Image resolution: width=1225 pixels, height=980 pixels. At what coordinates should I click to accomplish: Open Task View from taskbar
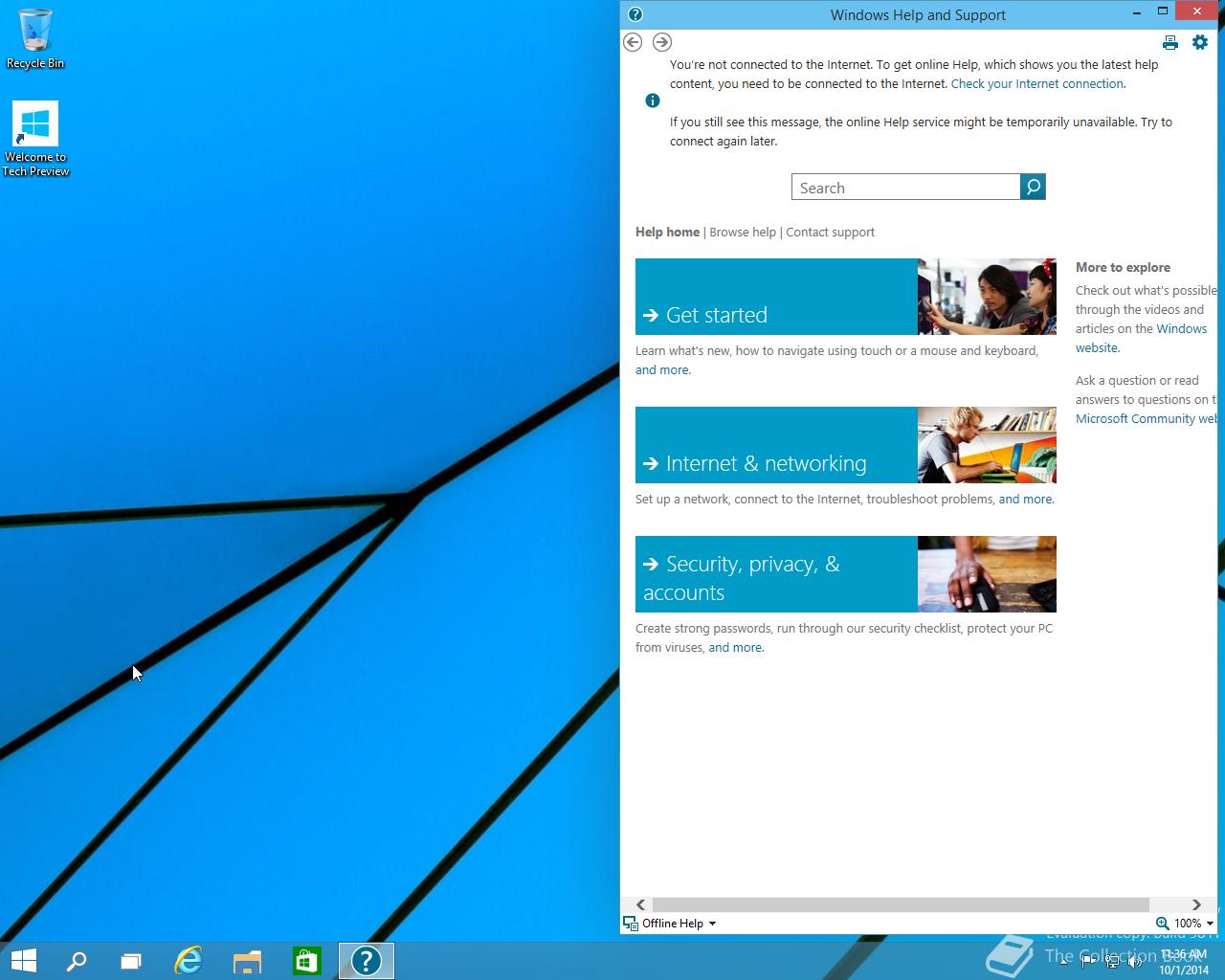coord(131,961)
